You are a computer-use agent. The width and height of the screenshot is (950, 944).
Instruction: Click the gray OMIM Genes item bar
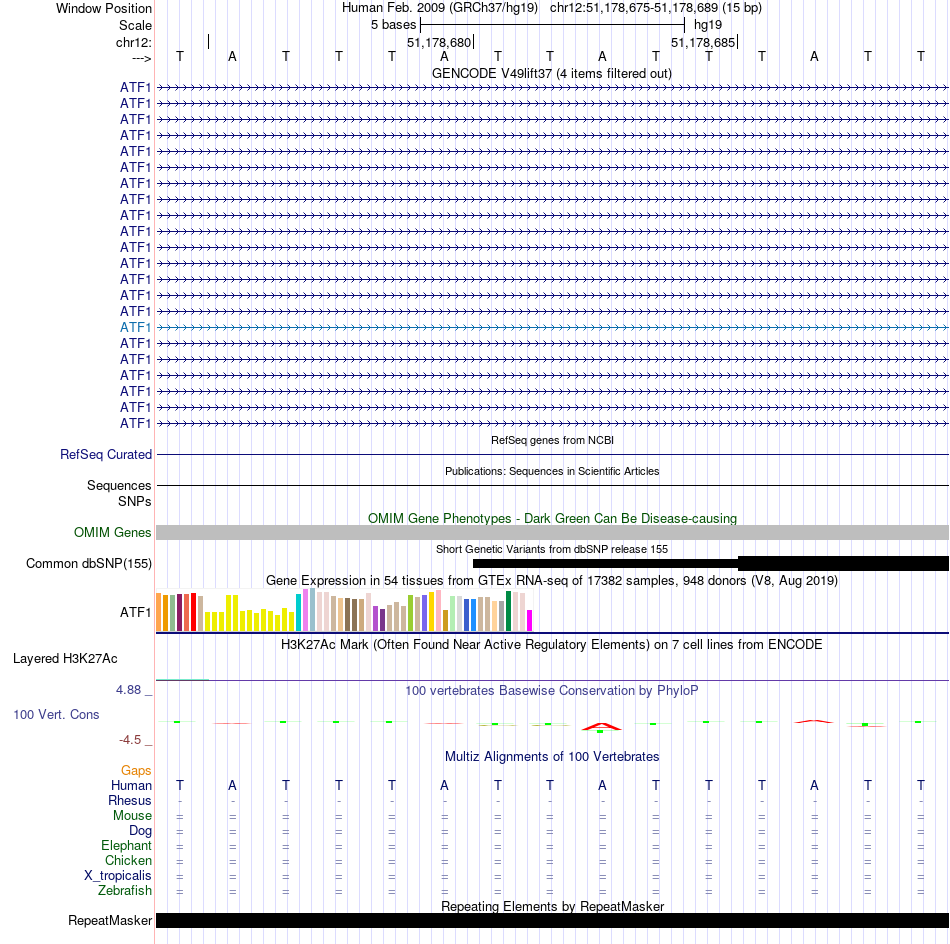coord(552,533)
